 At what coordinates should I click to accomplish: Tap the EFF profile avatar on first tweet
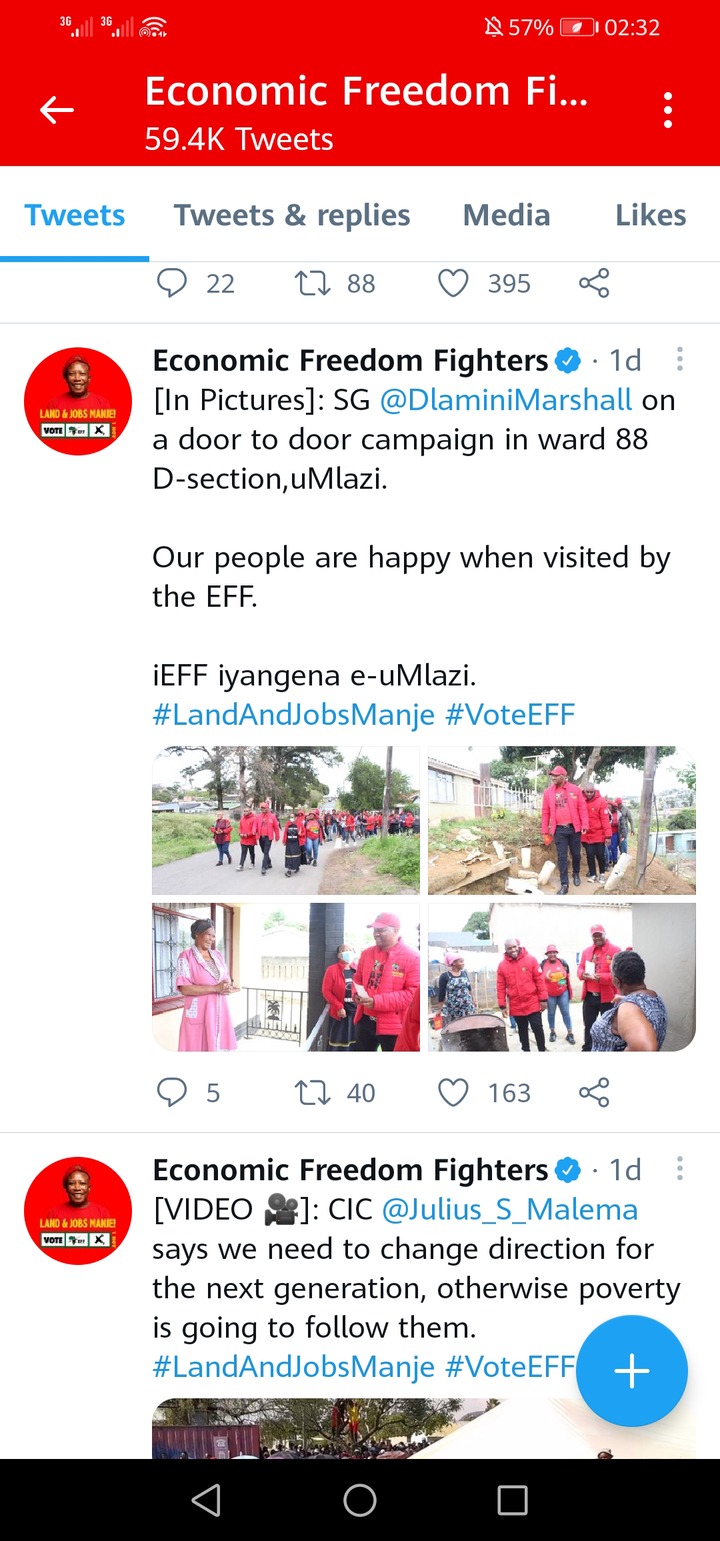coord(78,402)
